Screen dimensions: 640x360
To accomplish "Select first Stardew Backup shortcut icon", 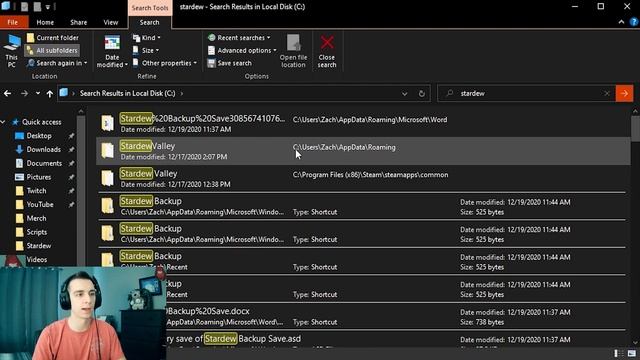I will pos(108,206).
